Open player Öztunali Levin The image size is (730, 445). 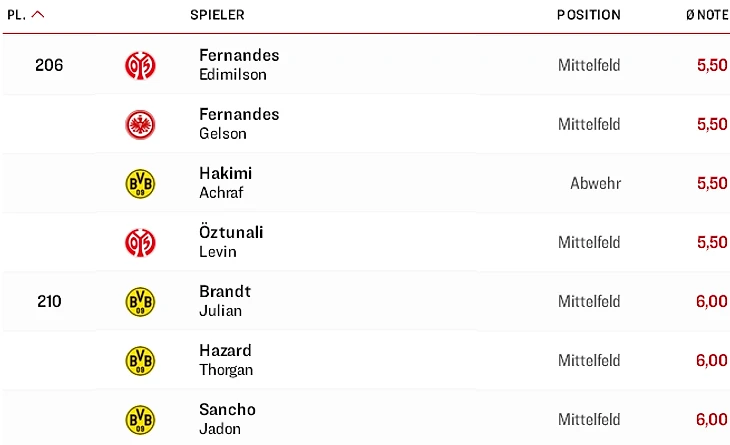click(x=231, y=242)
